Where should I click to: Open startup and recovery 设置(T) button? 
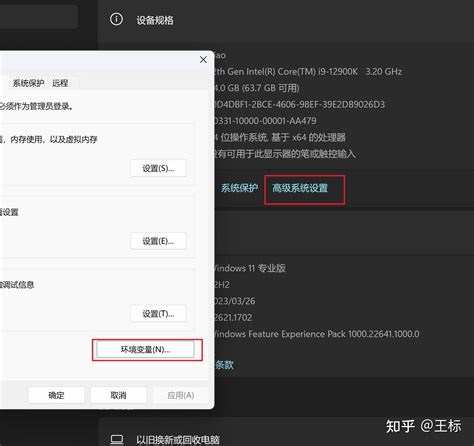pyautogui.click(x=158, y=314)
